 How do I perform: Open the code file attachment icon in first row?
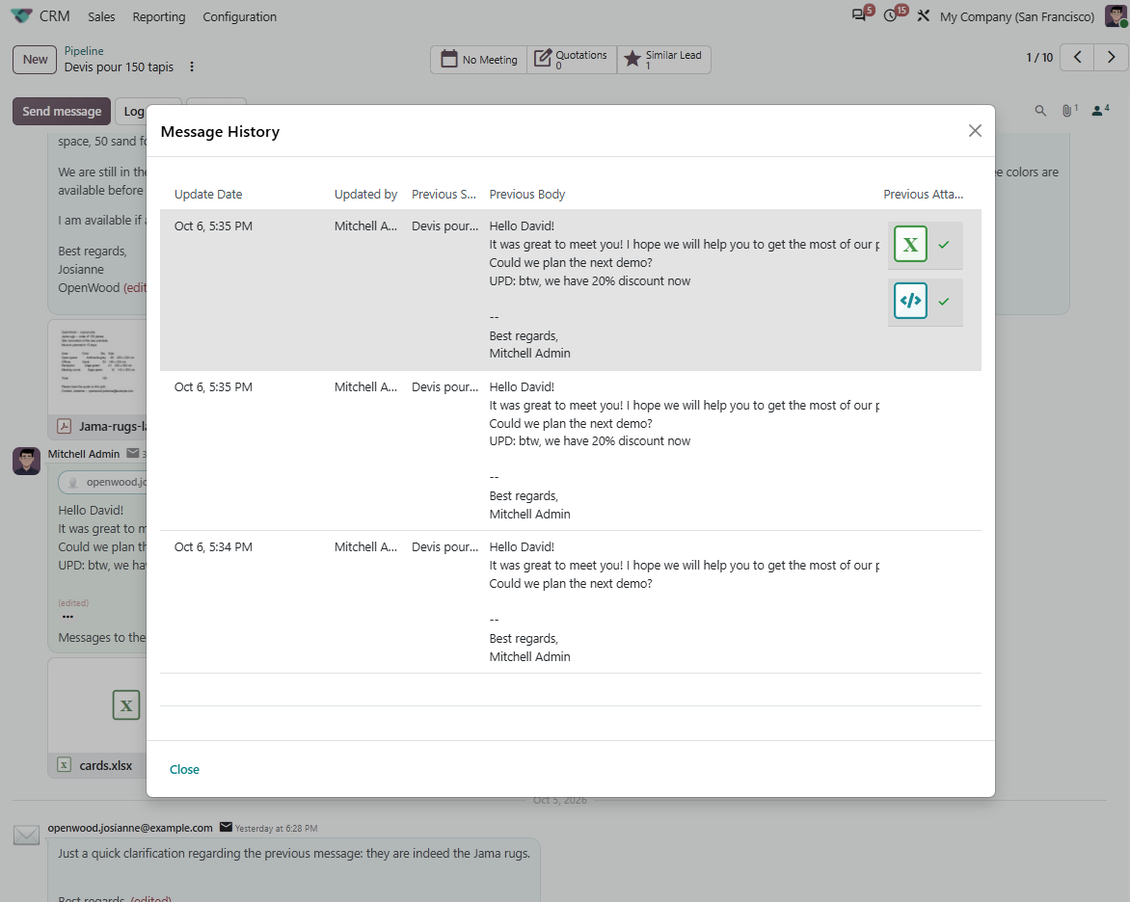click(x=910, y=300)
